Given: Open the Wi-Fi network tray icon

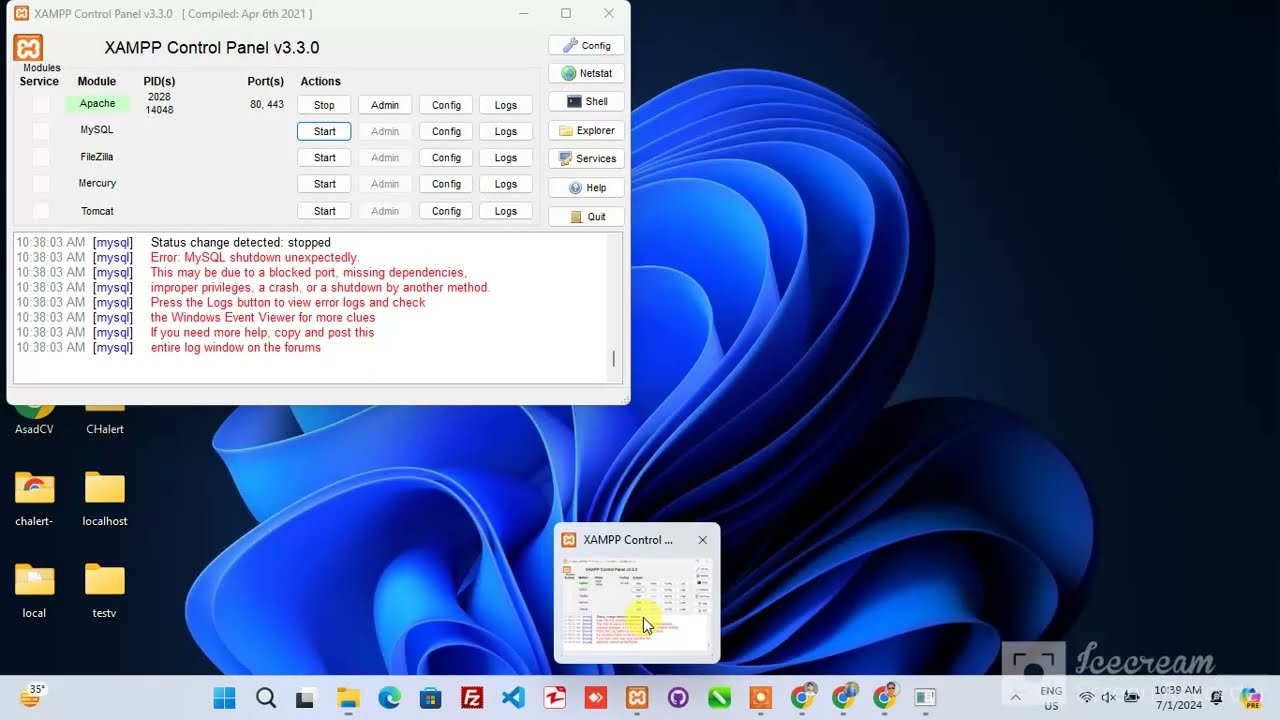Looking at the screenshot, I should tap(1086, 697).
